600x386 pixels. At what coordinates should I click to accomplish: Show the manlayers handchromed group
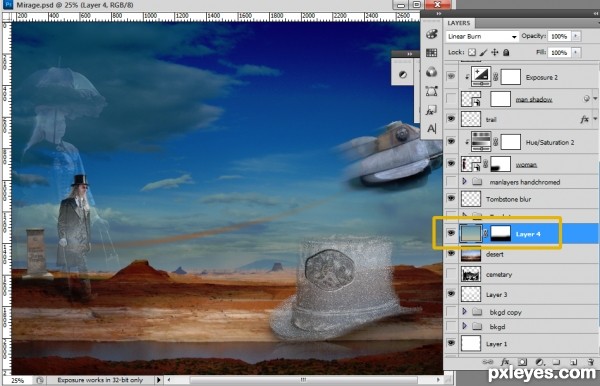[452, 182]
